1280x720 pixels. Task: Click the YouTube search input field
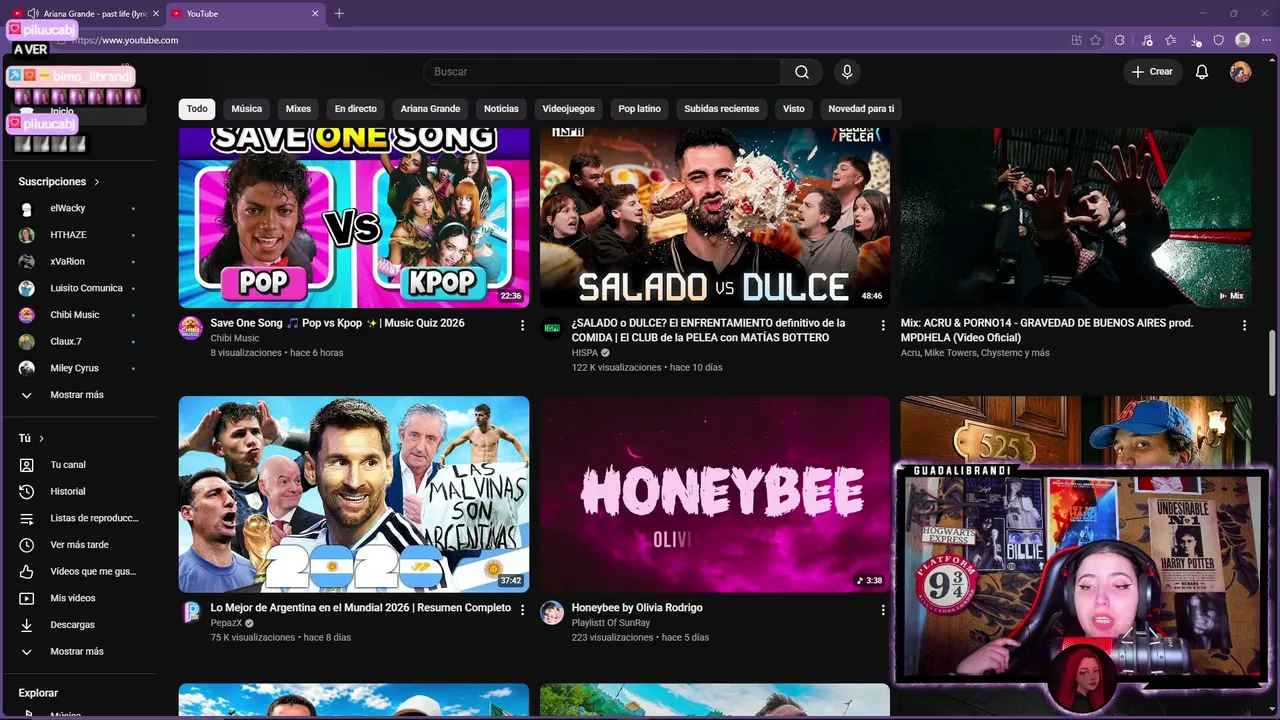602,72
